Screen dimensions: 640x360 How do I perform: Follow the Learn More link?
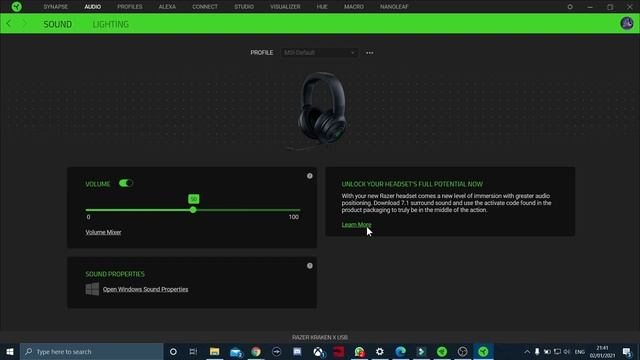point(356,225)
